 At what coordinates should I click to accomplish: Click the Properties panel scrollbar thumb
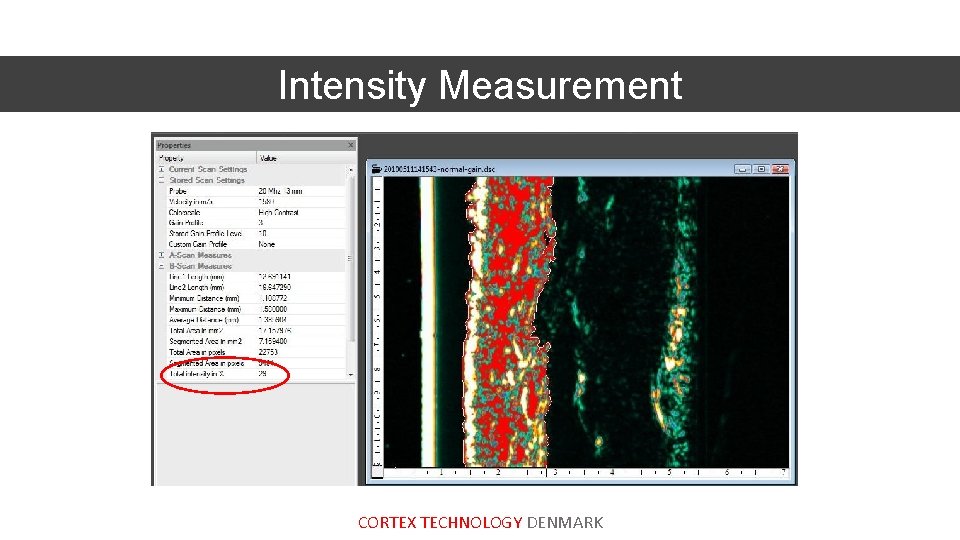[x=351, y=258]
